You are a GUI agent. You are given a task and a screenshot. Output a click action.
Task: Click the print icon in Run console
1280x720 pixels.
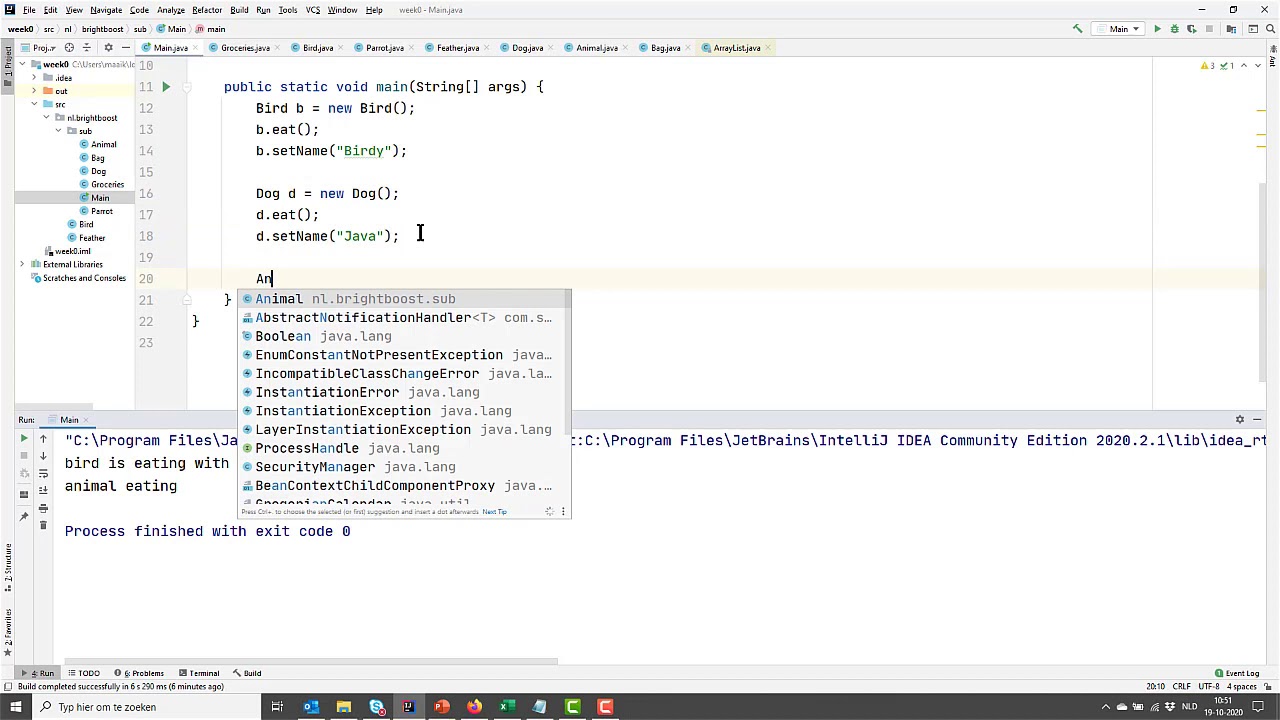coord(43,508)
